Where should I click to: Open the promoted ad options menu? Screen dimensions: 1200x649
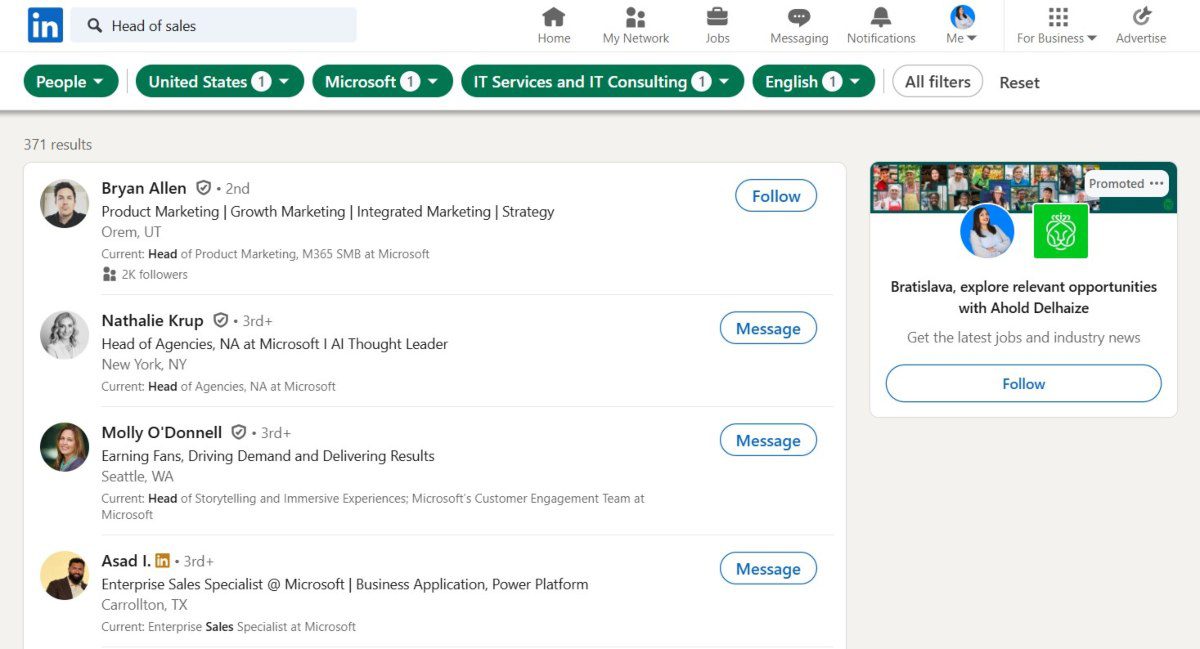click(1157, 183)
